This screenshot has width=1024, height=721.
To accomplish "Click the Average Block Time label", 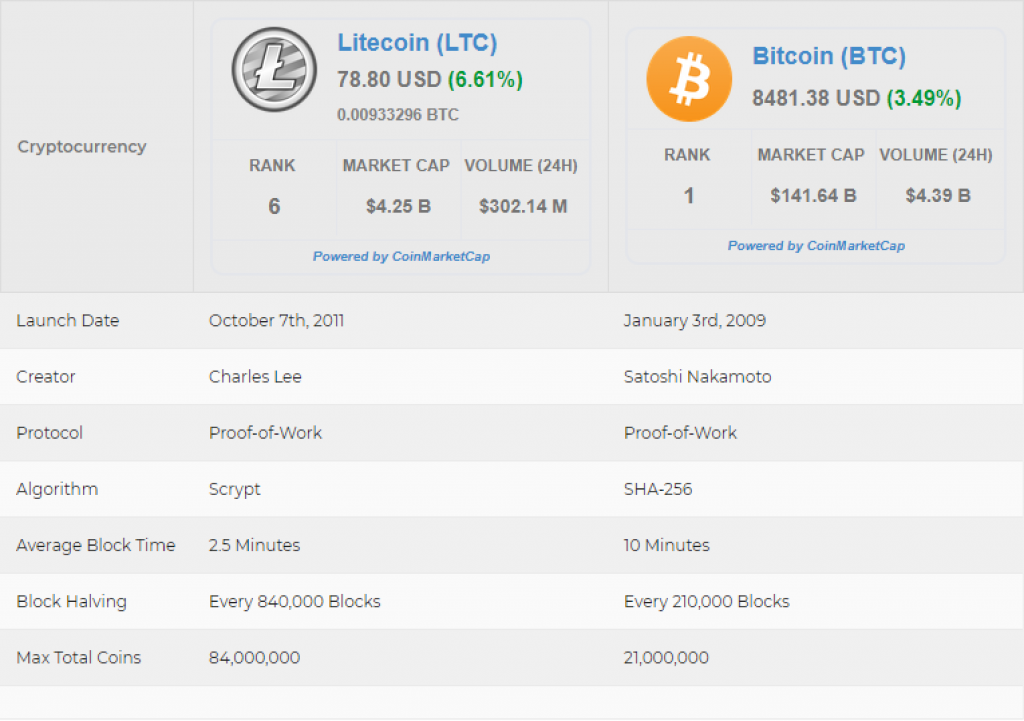I will coord(96,545).
